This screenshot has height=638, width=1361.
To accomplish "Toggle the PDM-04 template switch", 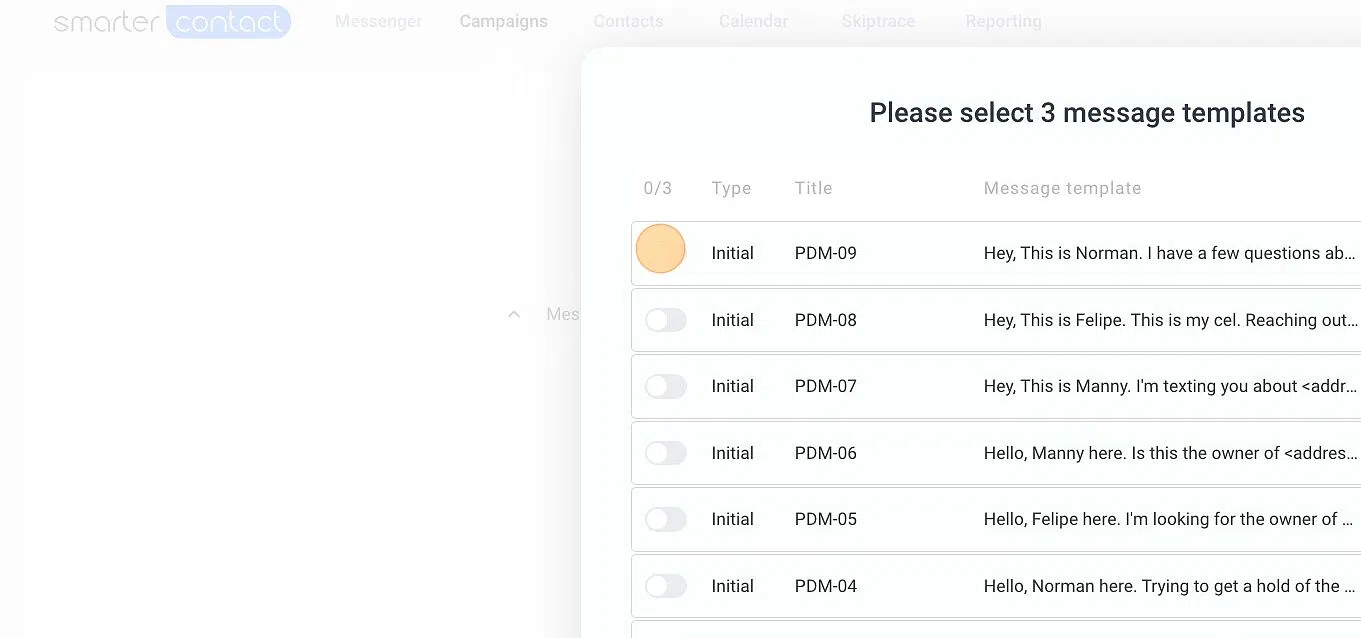I will [665, 586].
